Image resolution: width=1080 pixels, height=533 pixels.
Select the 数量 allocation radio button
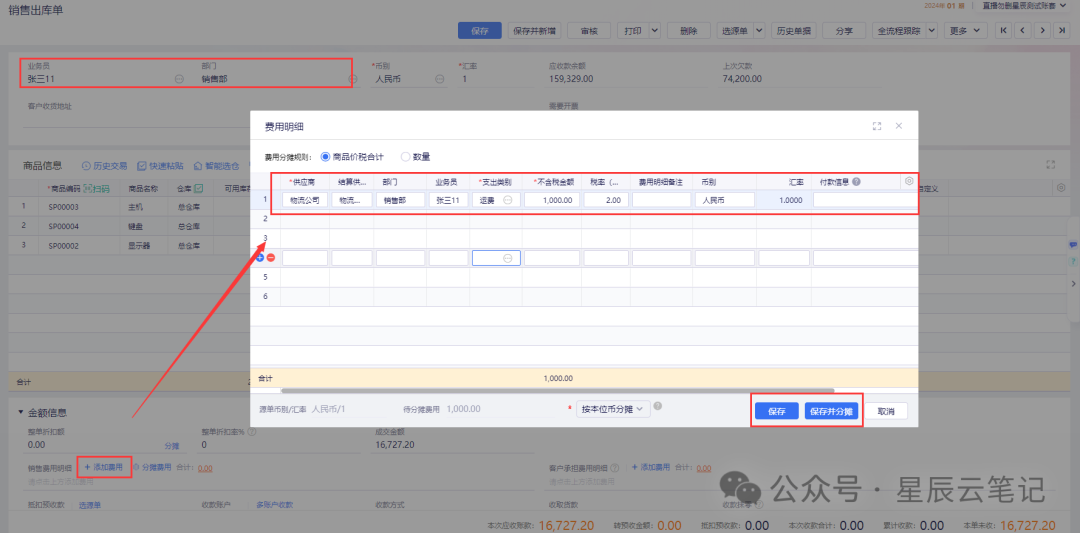coord(405,156)
